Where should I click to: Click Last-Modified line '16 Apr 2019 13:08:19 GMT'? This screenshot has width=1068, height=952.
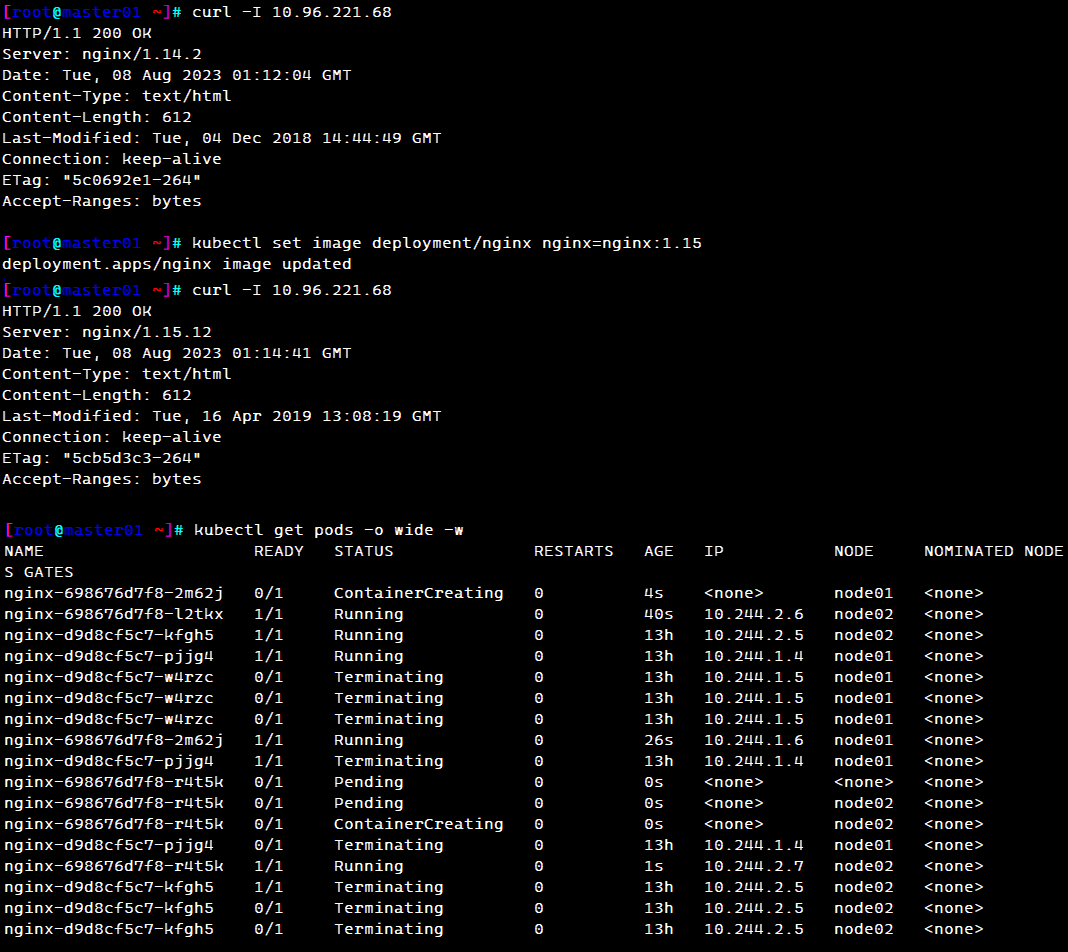[x=222, y=416]
